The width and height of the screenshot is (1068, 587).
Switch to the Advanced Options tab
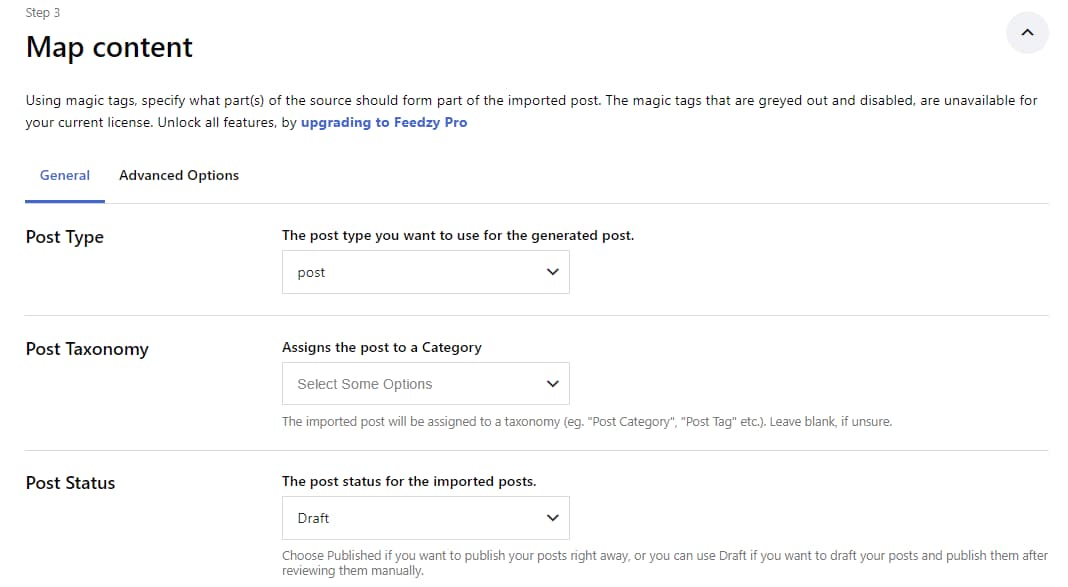(x=178, y=175)
